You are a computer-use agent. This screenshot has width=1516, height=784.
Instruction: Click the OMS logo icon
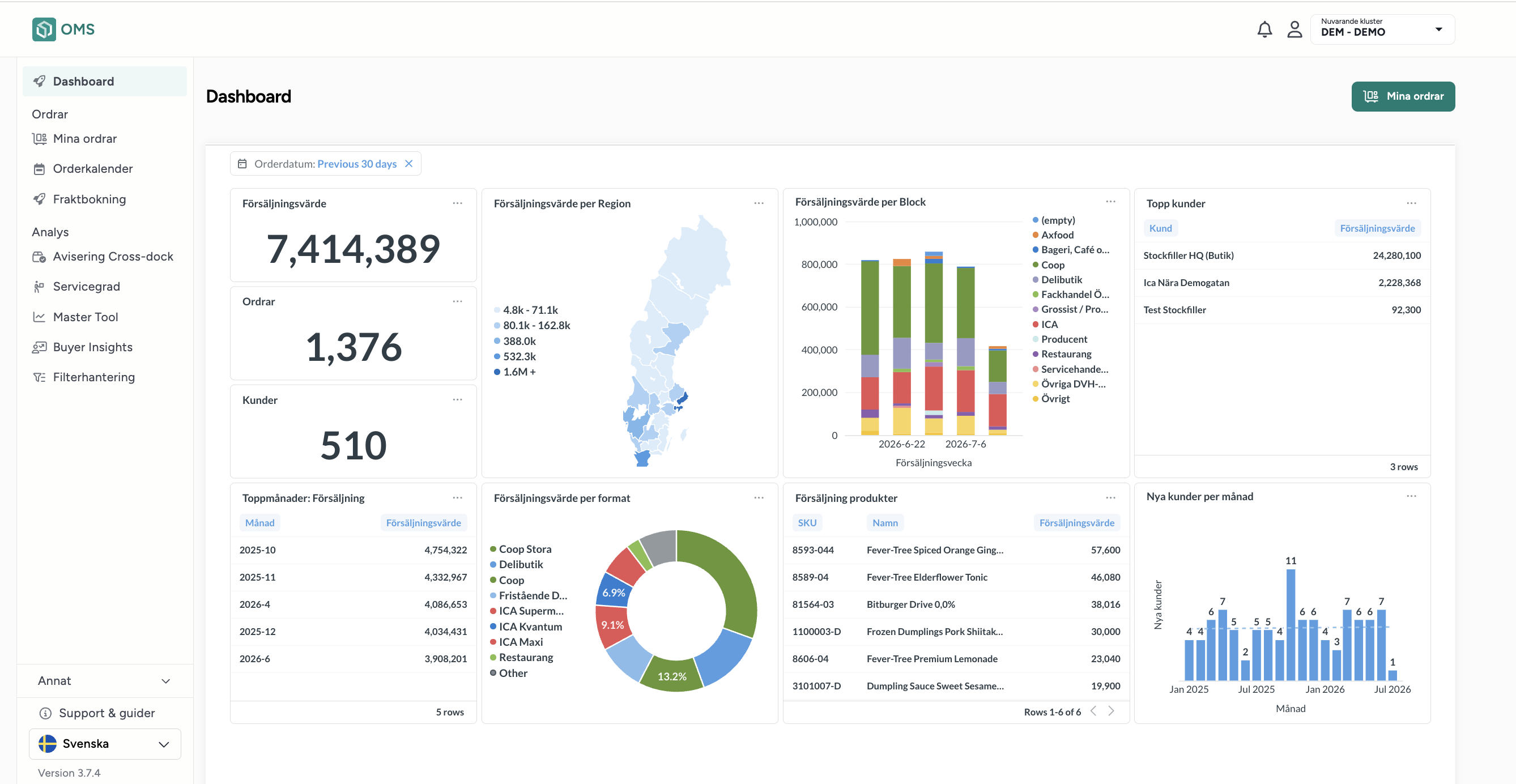point(44,29)
